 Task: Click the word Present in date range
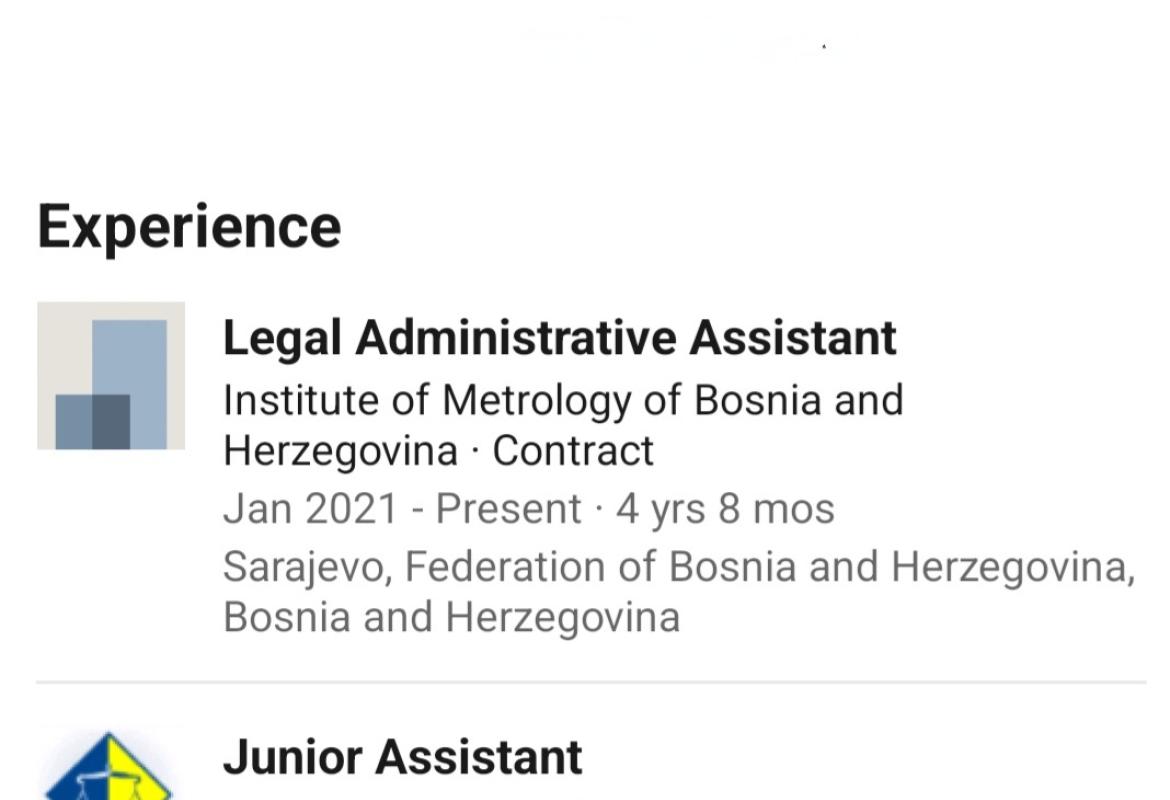508,509
